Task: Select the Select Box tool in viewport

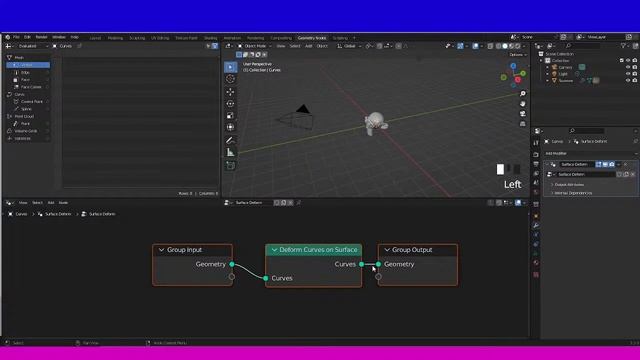Action: click(x=231, y=67)
